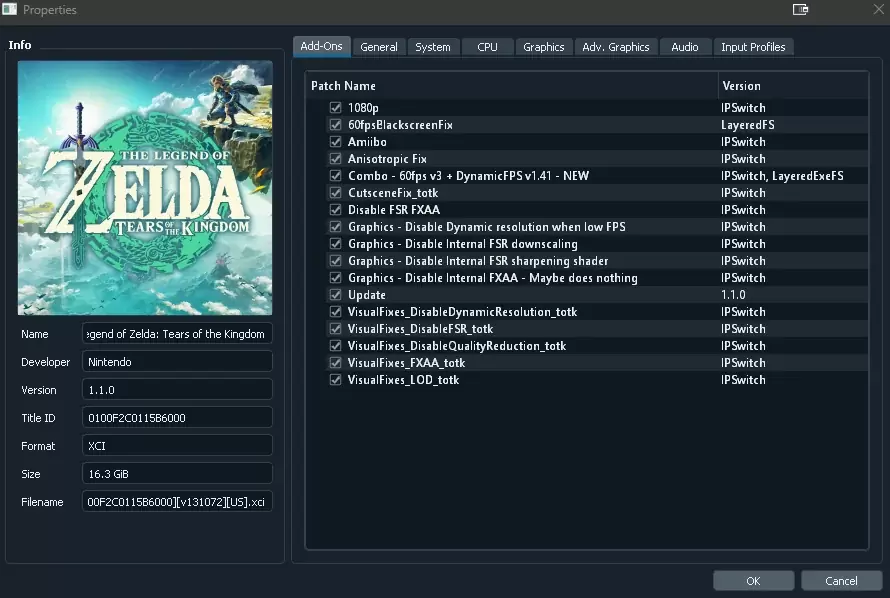This screenshot has height=598, width=890.
Task: Toggle the Anisotropic Fix checkbox
Action: coord(336,159)
